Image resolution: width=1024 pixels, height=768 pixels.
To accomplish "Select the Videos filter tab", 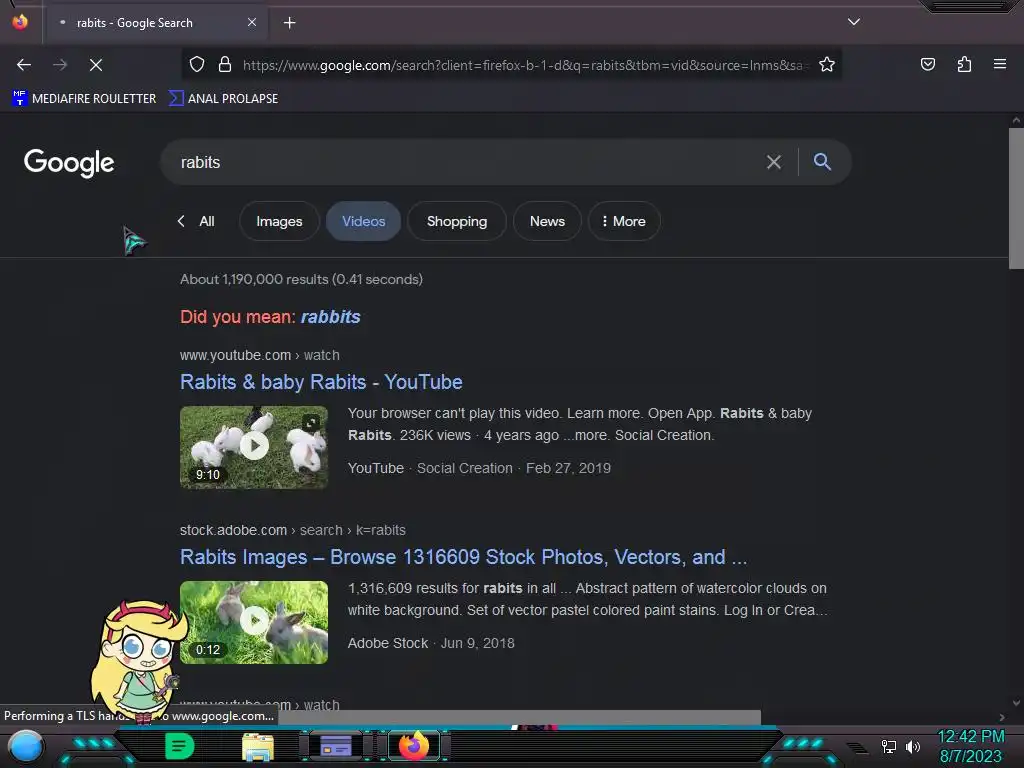I will pos(364,221).
